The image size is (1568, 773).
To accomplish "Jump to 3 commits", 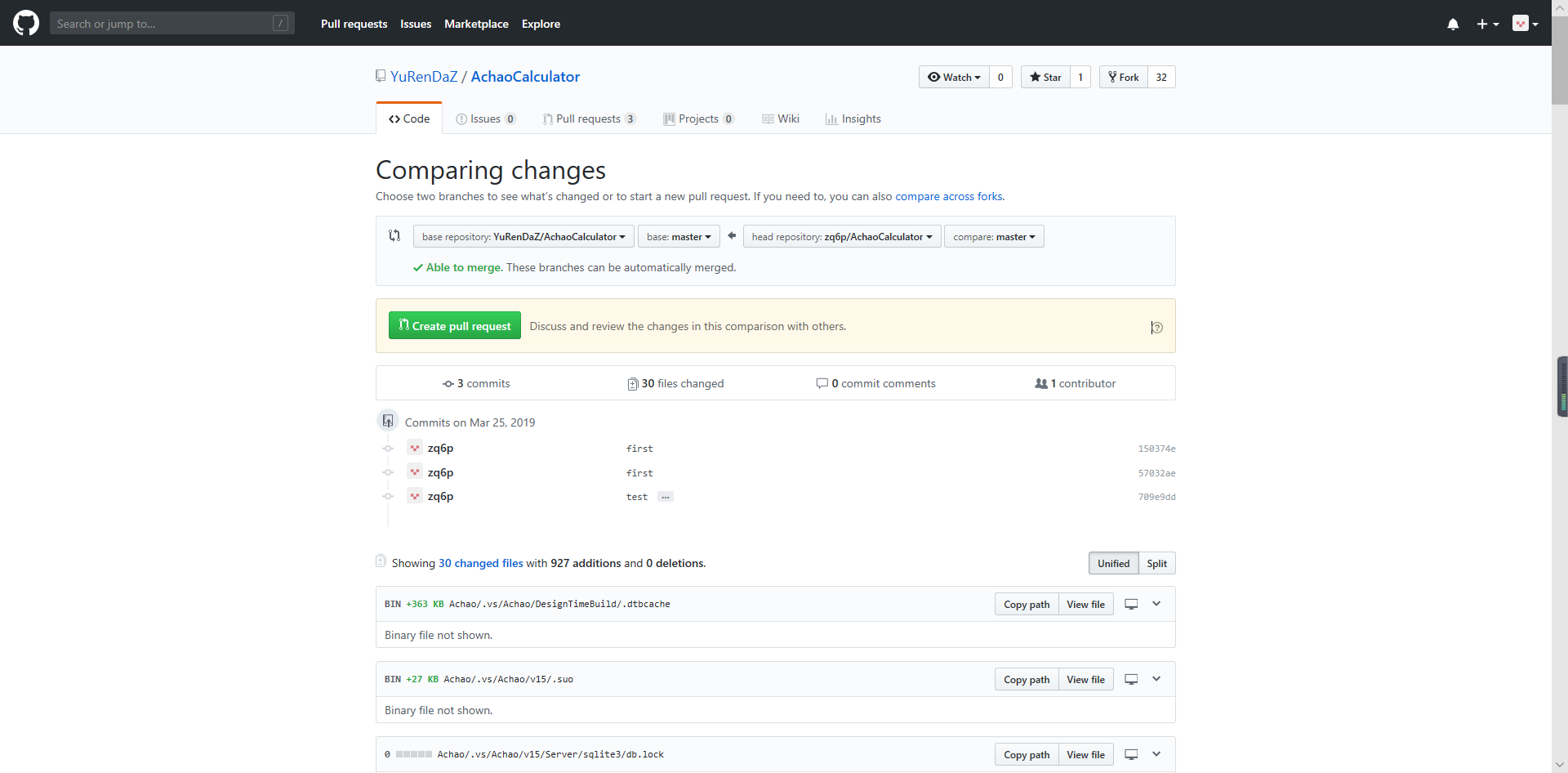I will 476,383.
